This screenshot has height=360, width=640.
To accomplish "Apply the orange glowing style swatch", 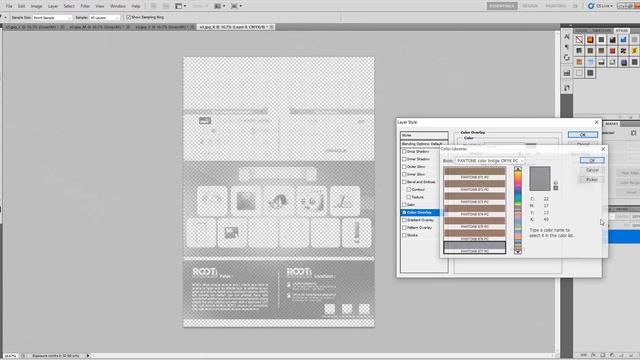I will click(590, 40).
